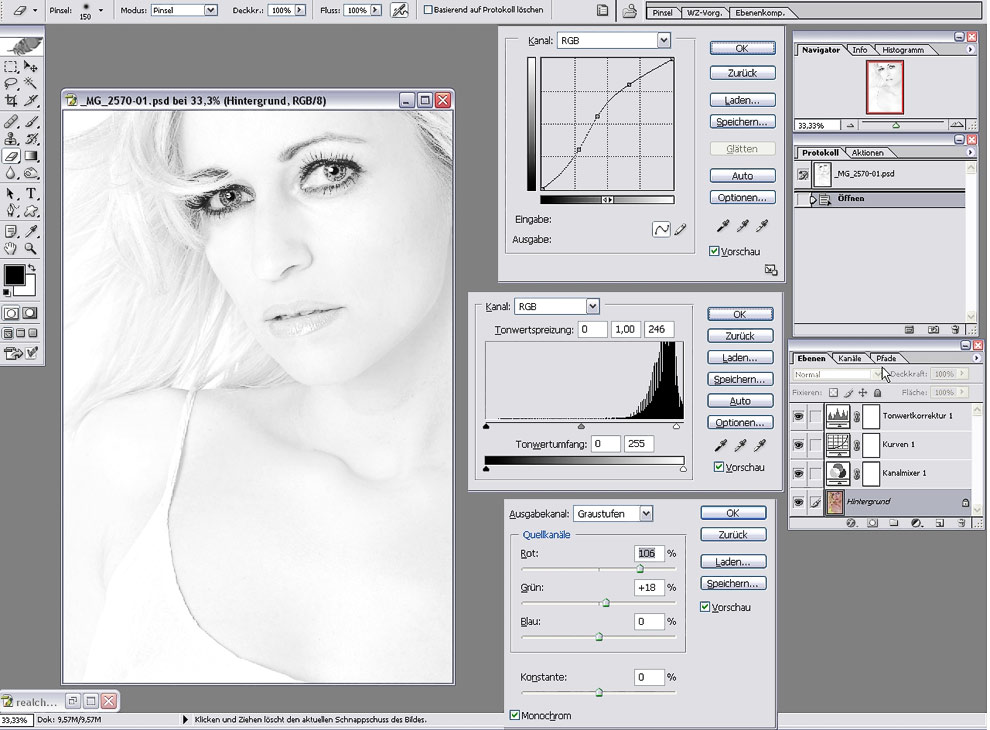Open the Ebenen palette menu arrow
This screenshot has height=730, width=990.
976,358
